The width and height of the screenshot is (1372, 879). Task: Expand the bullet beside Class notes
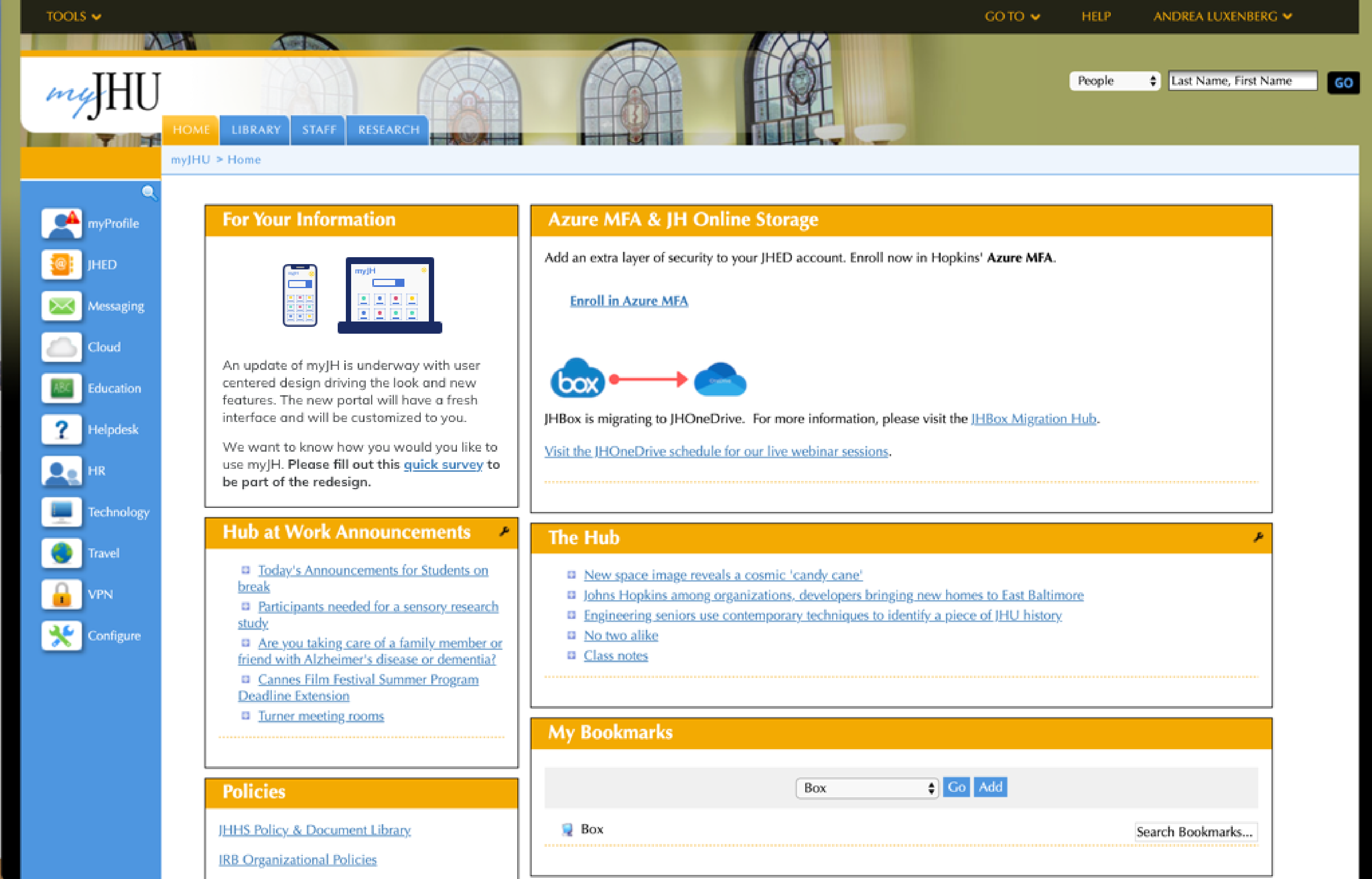coord(571,655)
